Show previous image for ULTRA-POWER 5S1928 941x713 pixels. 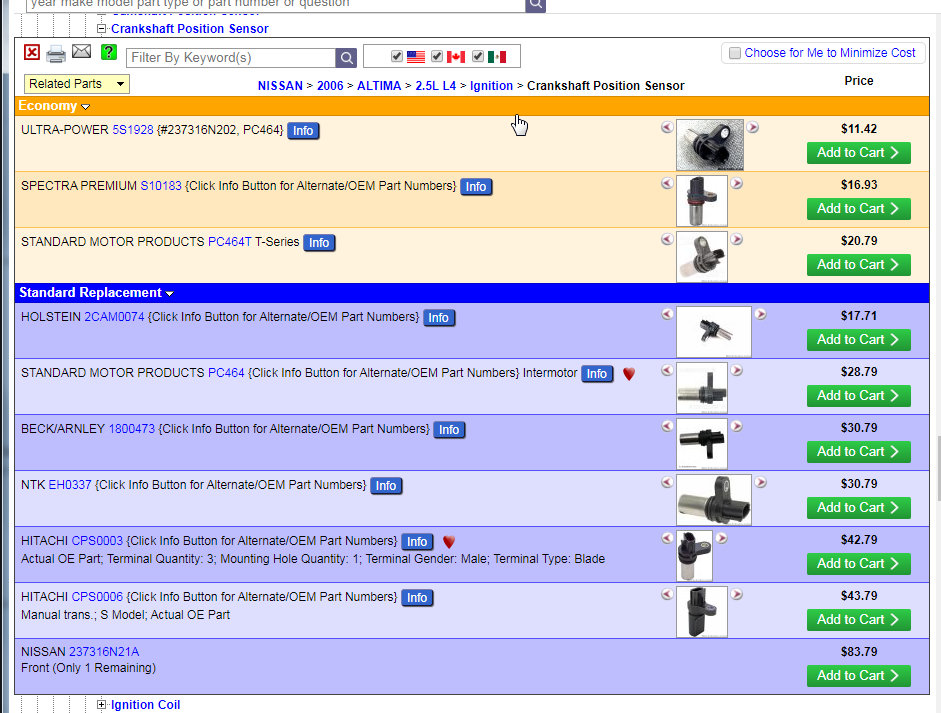pyautogui.click(x=667, y=127)
